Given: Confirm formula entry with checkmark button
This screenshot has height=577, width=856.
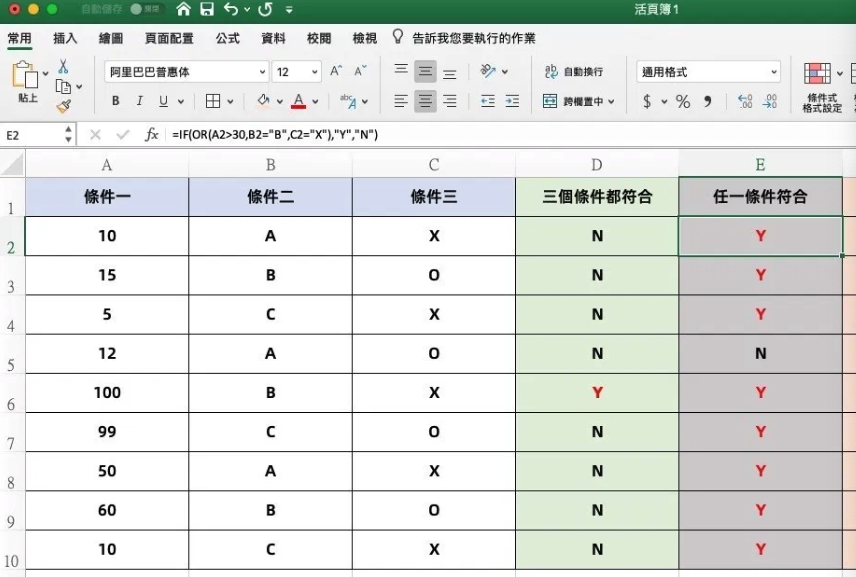Looking at the screenshot, I should click(122, 134).
